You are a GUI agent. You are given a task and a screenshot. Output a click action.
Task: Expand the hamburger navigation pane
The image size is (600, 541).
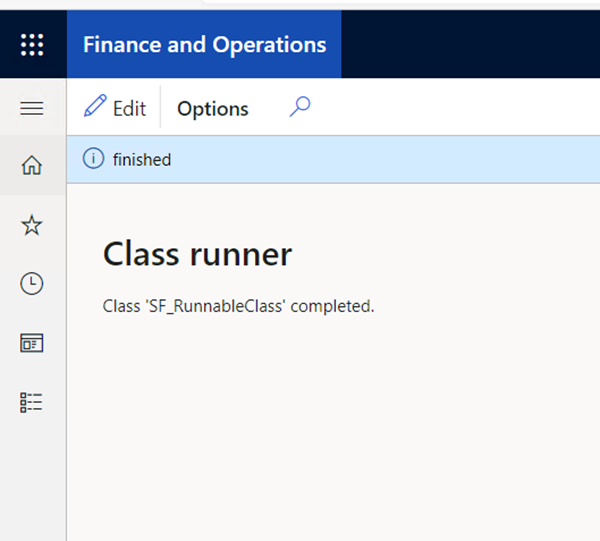(x=32, y=108)
